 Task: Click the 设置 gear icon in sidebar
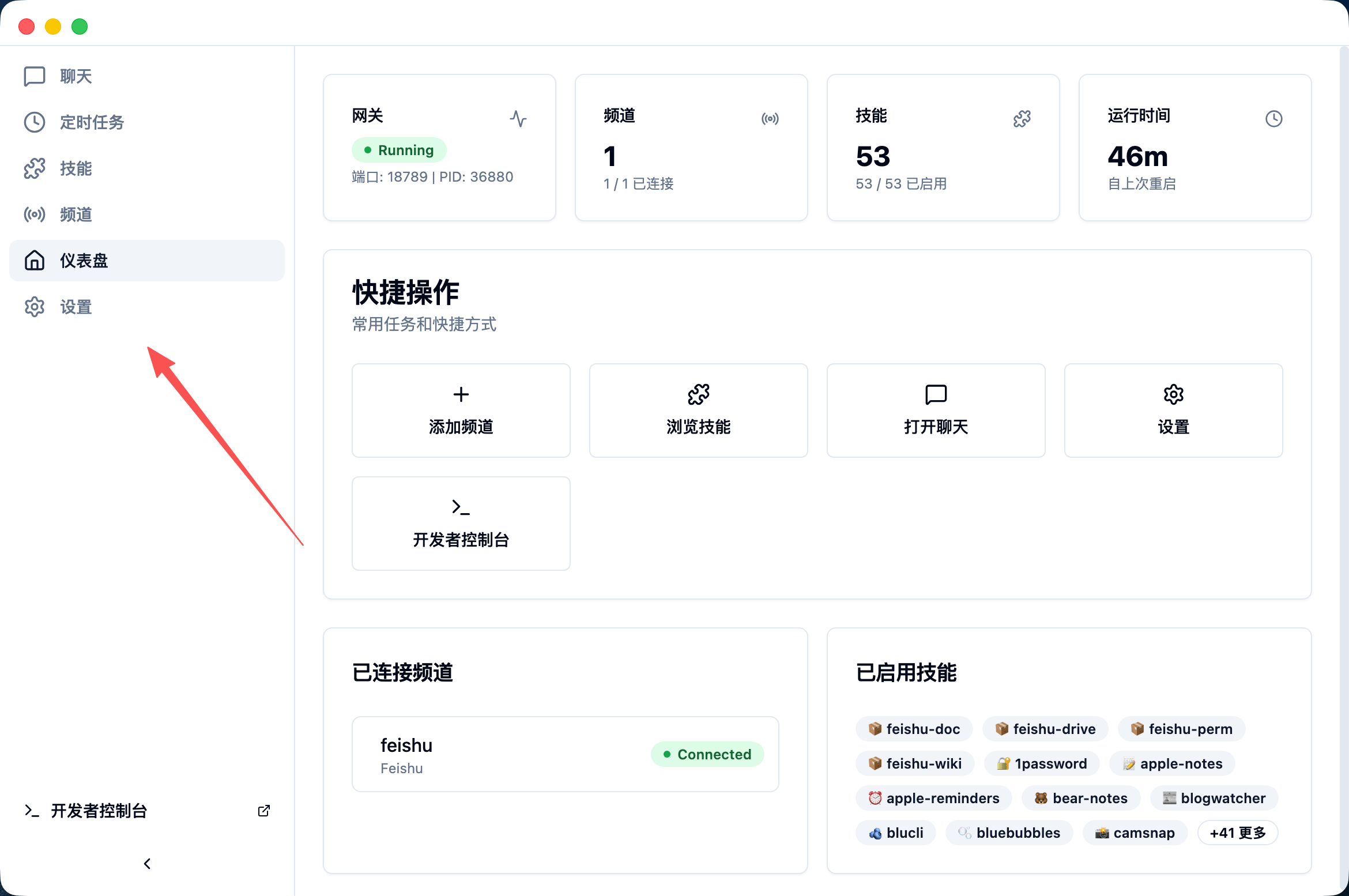[34, 307]
